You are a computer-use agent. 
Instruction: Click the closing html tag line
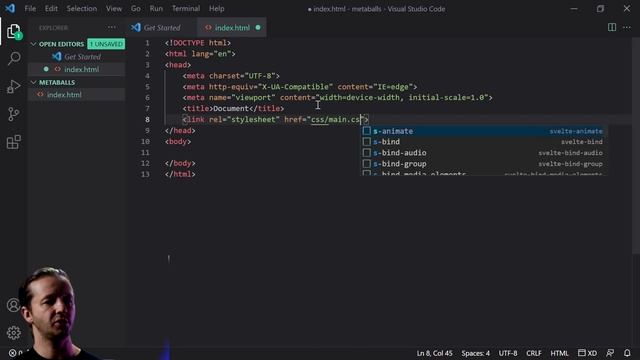point(180,174)
